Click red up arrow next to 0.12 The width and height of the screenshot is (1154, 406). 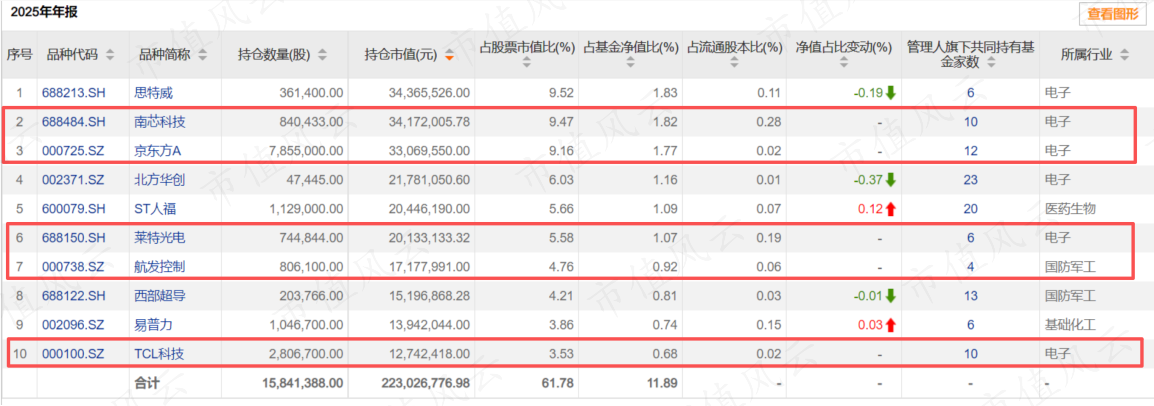[891, 208]
